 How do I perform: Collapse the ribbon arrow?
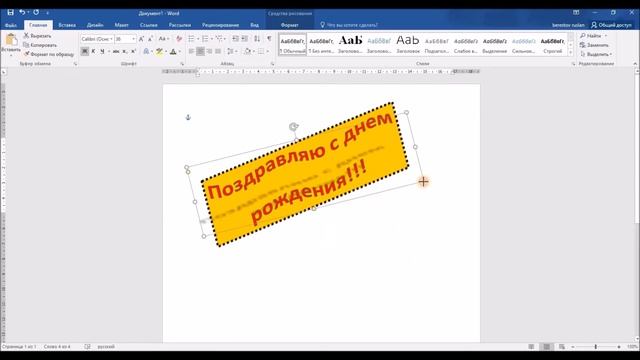(635, 64)
